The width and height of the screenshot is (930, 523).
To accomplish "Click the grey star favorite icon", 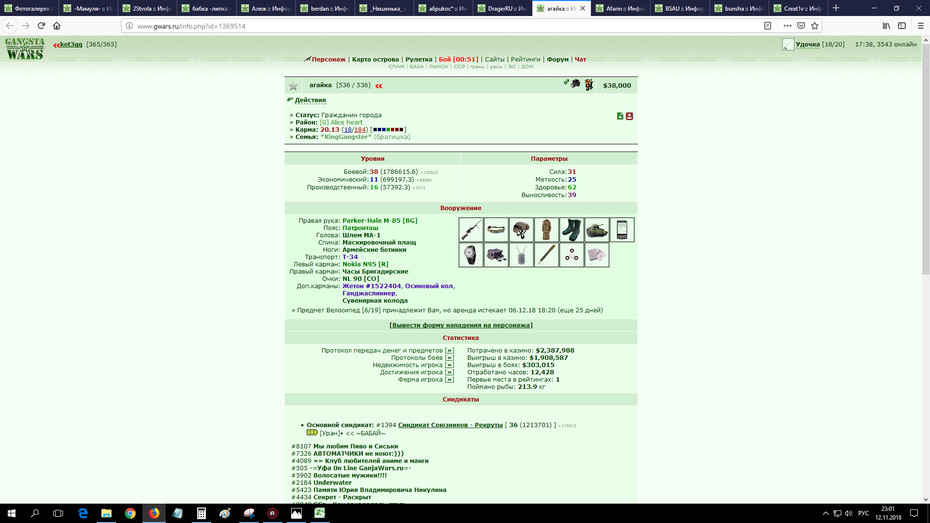I will [293, 86].
